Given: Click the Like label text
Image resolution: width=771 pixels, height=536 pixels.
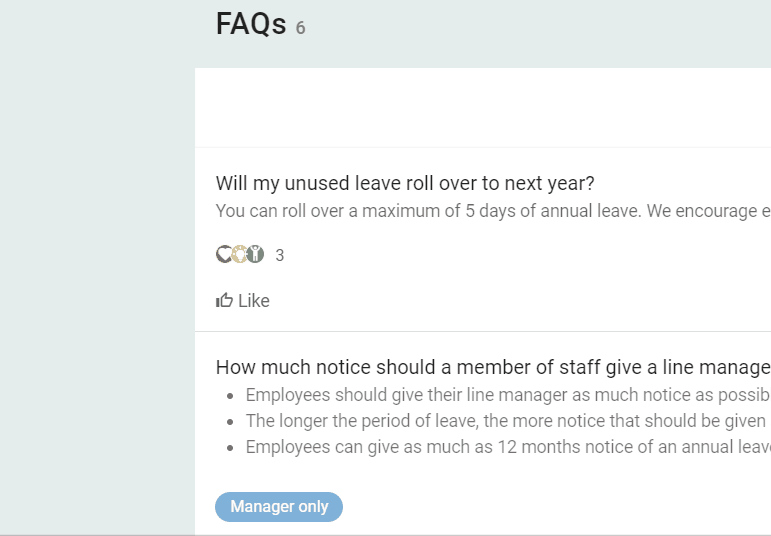Looking at the screenshot, I should [254, 300].
